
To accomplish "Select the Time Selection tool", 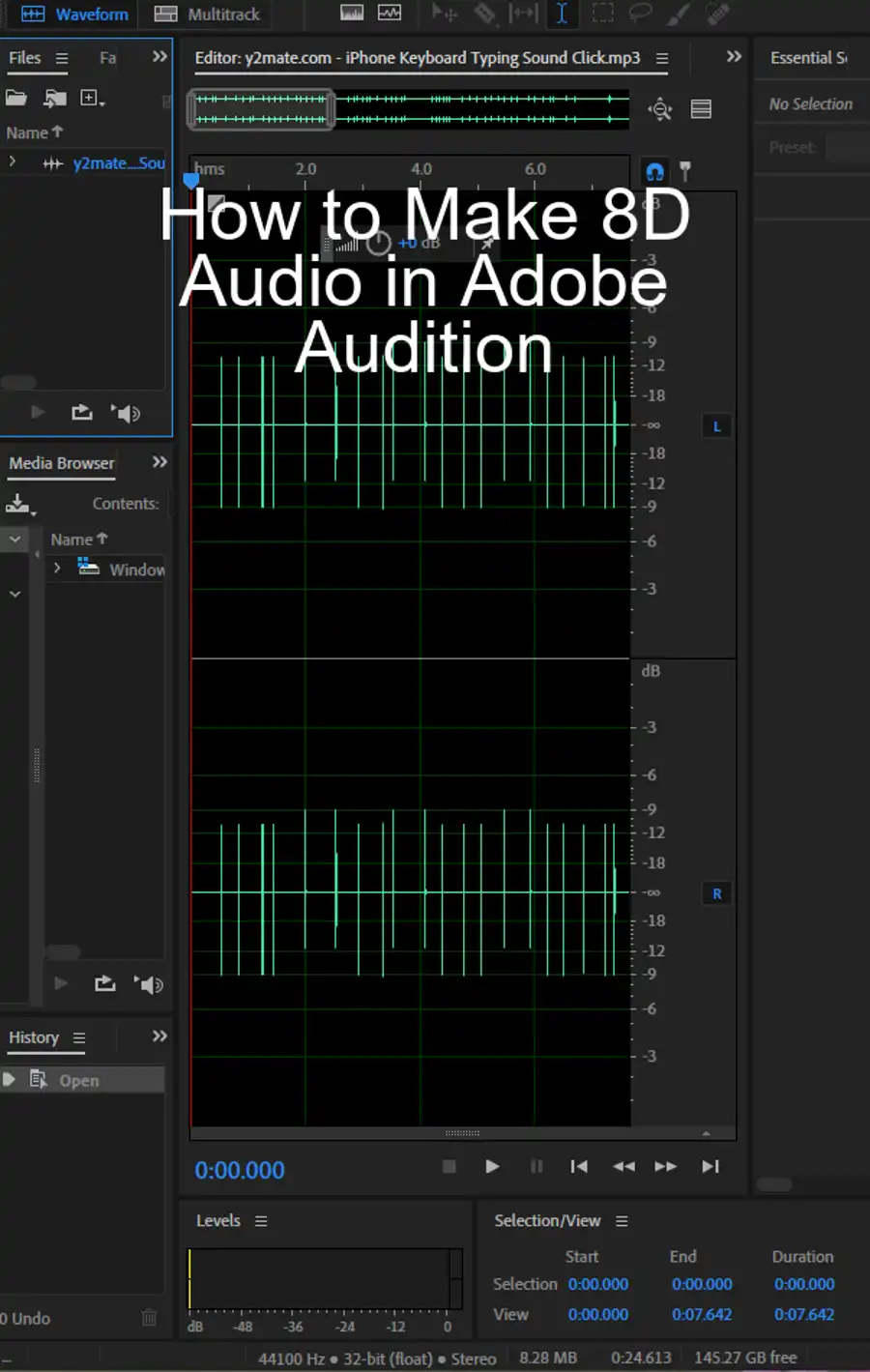I will pyautogui.click(x=562, y=14).
